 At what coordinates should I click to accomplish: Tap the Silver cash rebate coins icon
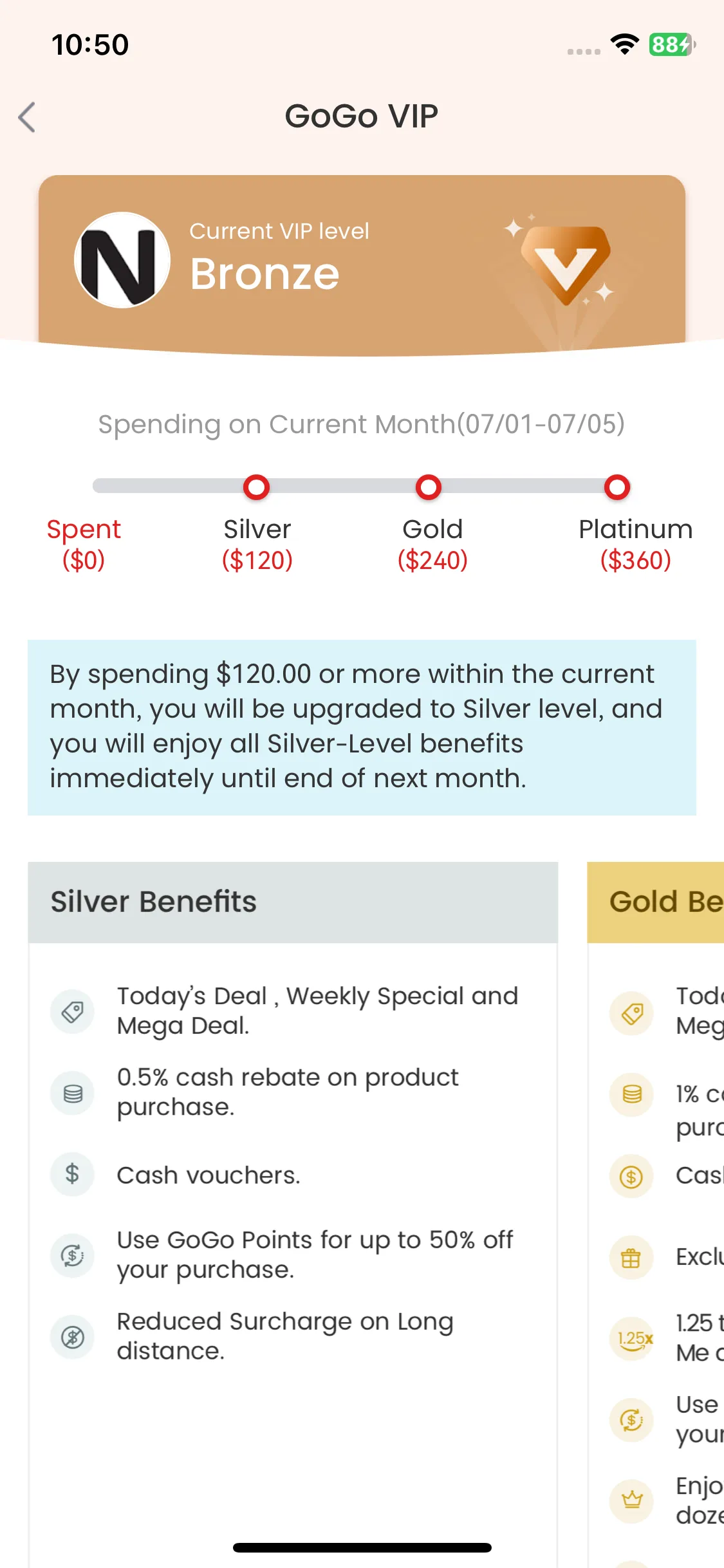[x=73, y=1093]
